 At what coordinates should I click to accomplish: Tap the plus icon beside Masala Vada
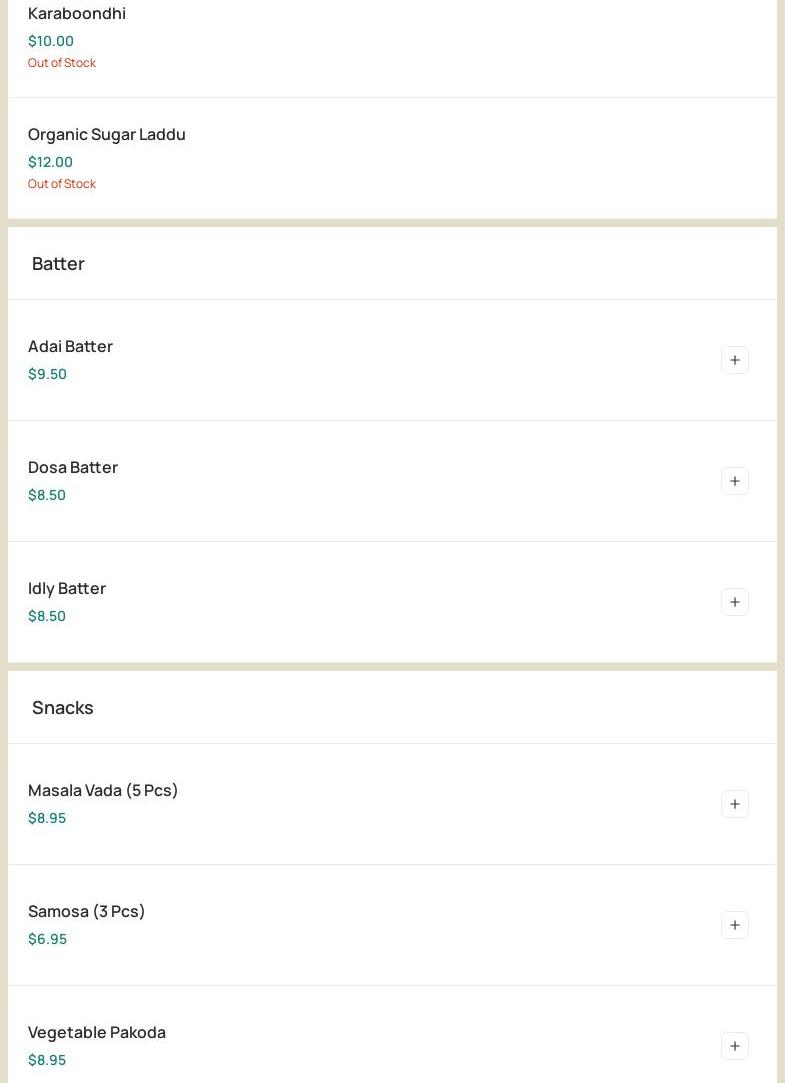tap(734, 804)
